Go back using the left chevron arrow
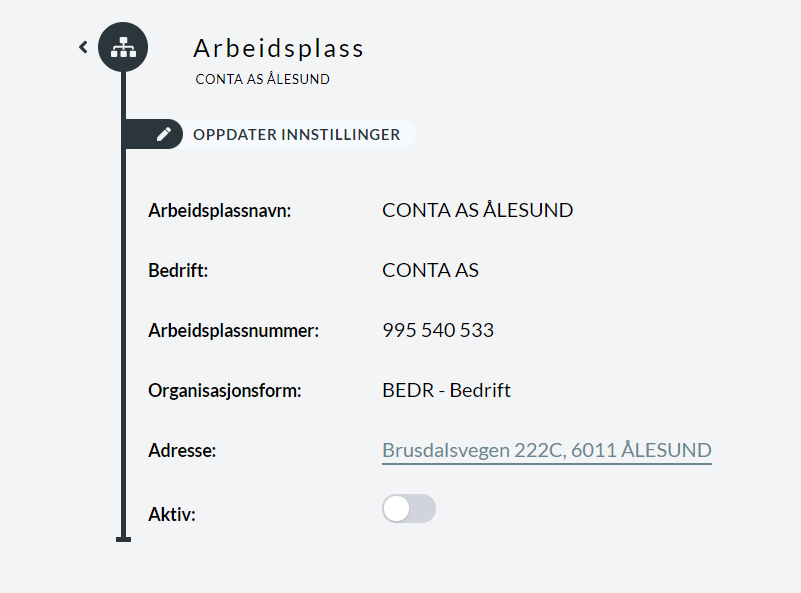 83,48
